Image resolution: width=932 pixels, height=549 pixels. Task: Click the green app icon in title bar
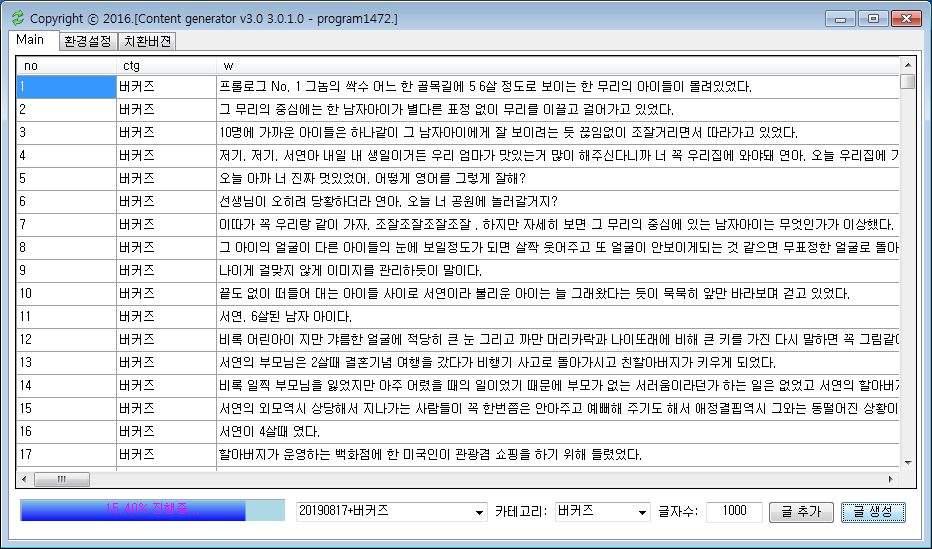16,19
